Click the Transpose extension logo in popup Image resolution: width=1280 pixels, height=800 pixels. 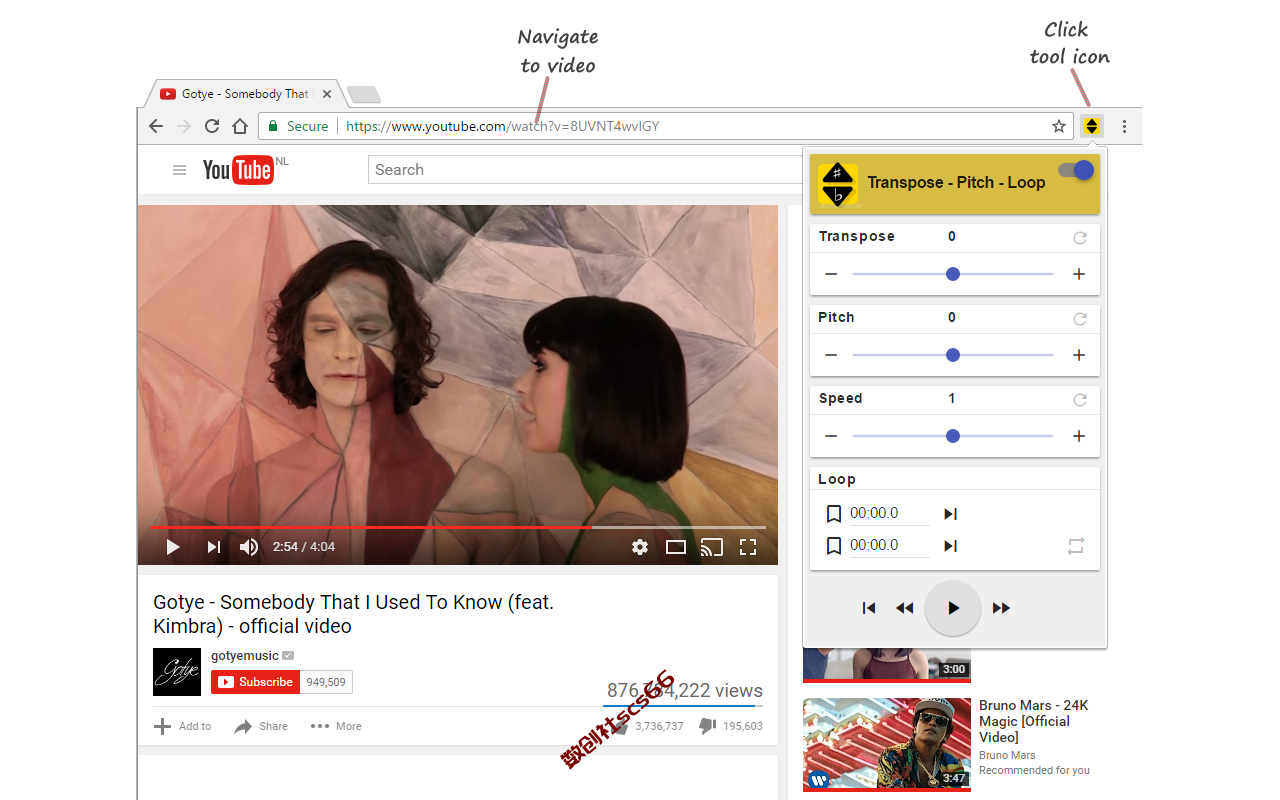point(838,184)
